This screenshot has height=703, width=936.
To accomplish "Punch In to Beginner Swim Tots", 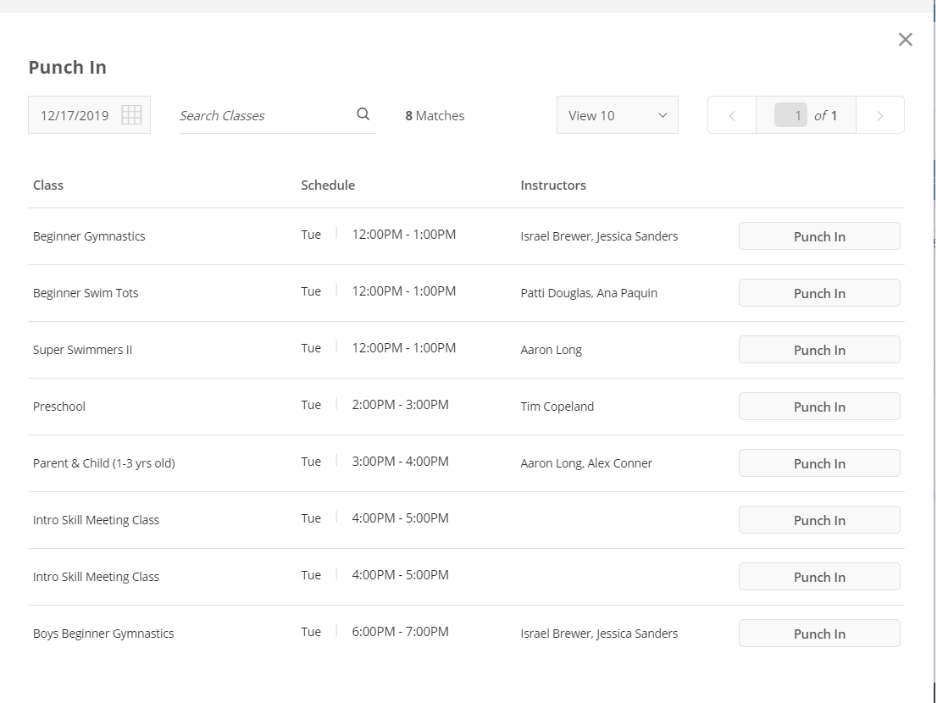I will (819, 293).
